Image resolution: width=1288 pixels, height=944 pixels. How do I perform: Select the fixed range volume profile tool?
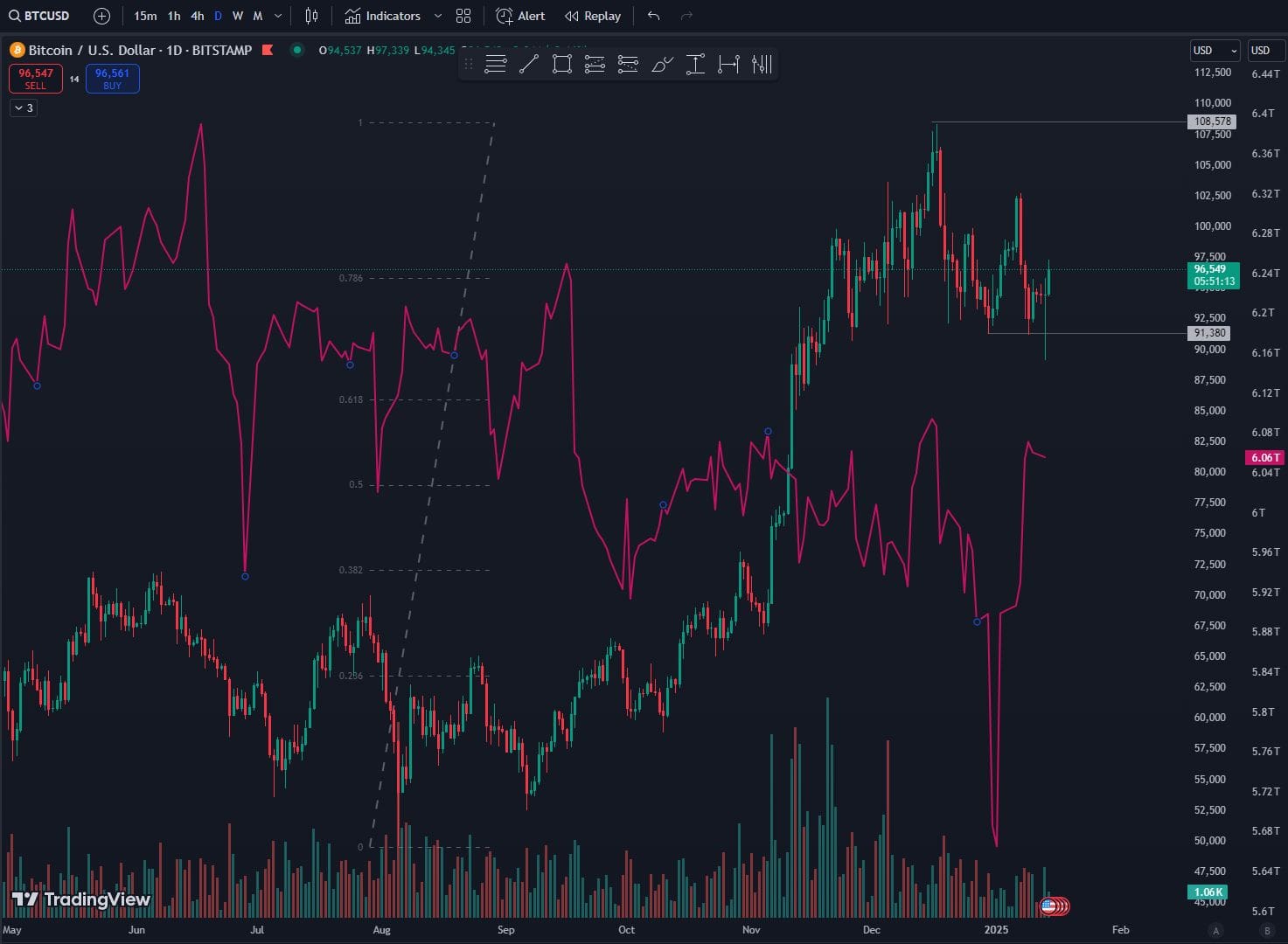(762, 64)
